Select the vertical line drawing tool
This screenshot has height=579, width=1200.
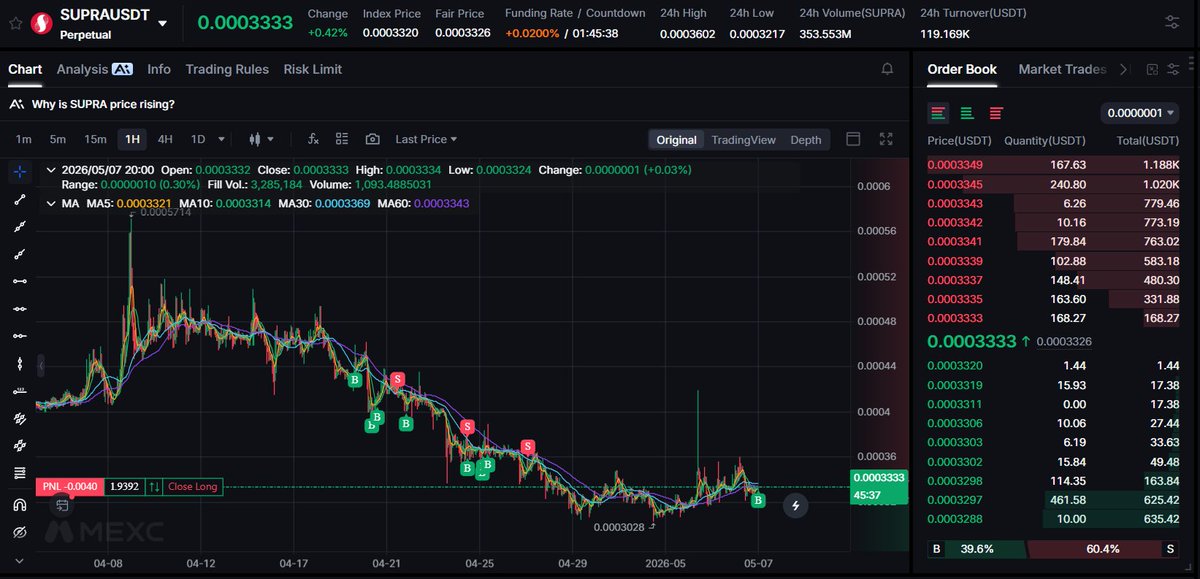click(x=18, y=363)
